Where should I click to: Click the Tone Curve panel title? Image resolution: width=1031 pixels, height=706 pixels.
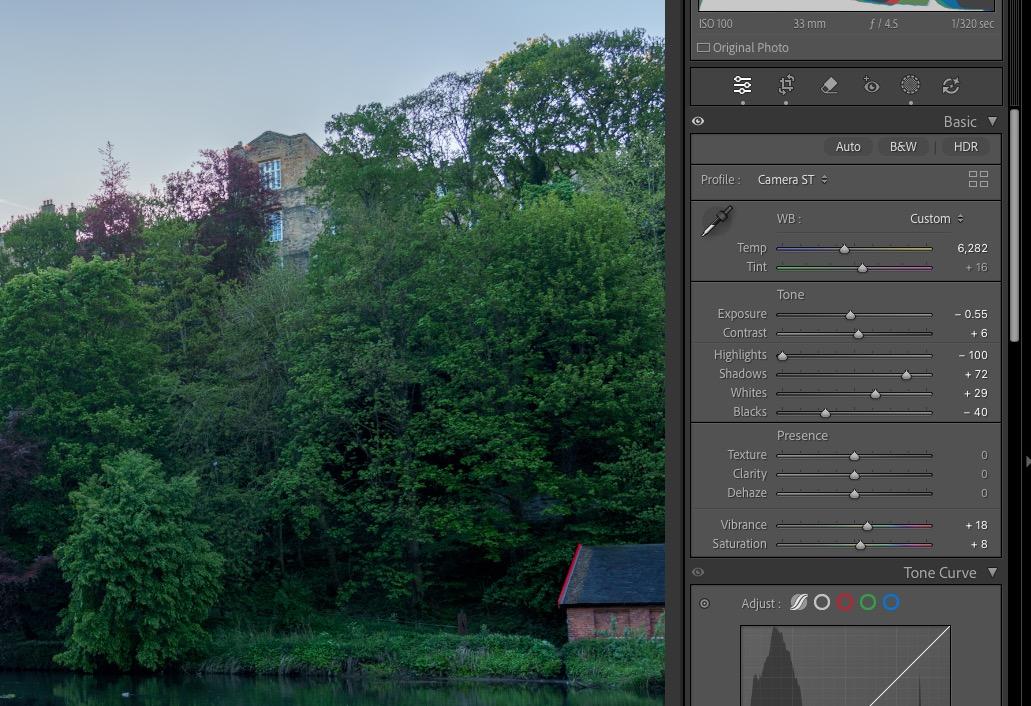(940, 573)
